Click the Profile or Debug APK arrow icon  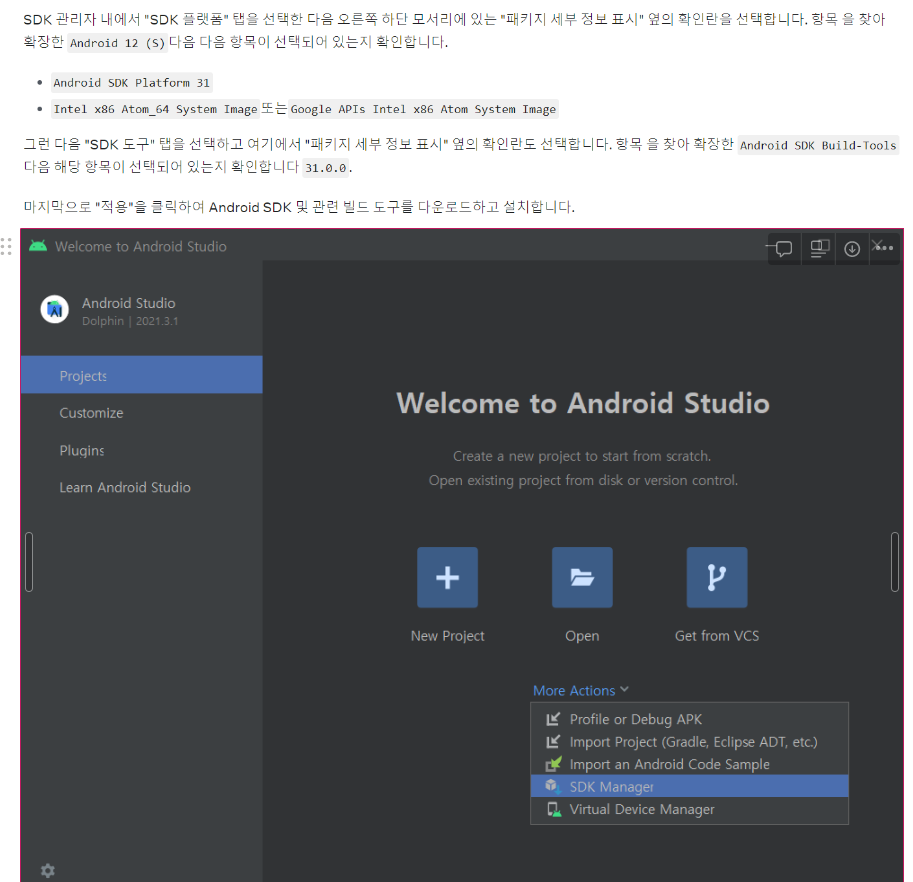553,719
